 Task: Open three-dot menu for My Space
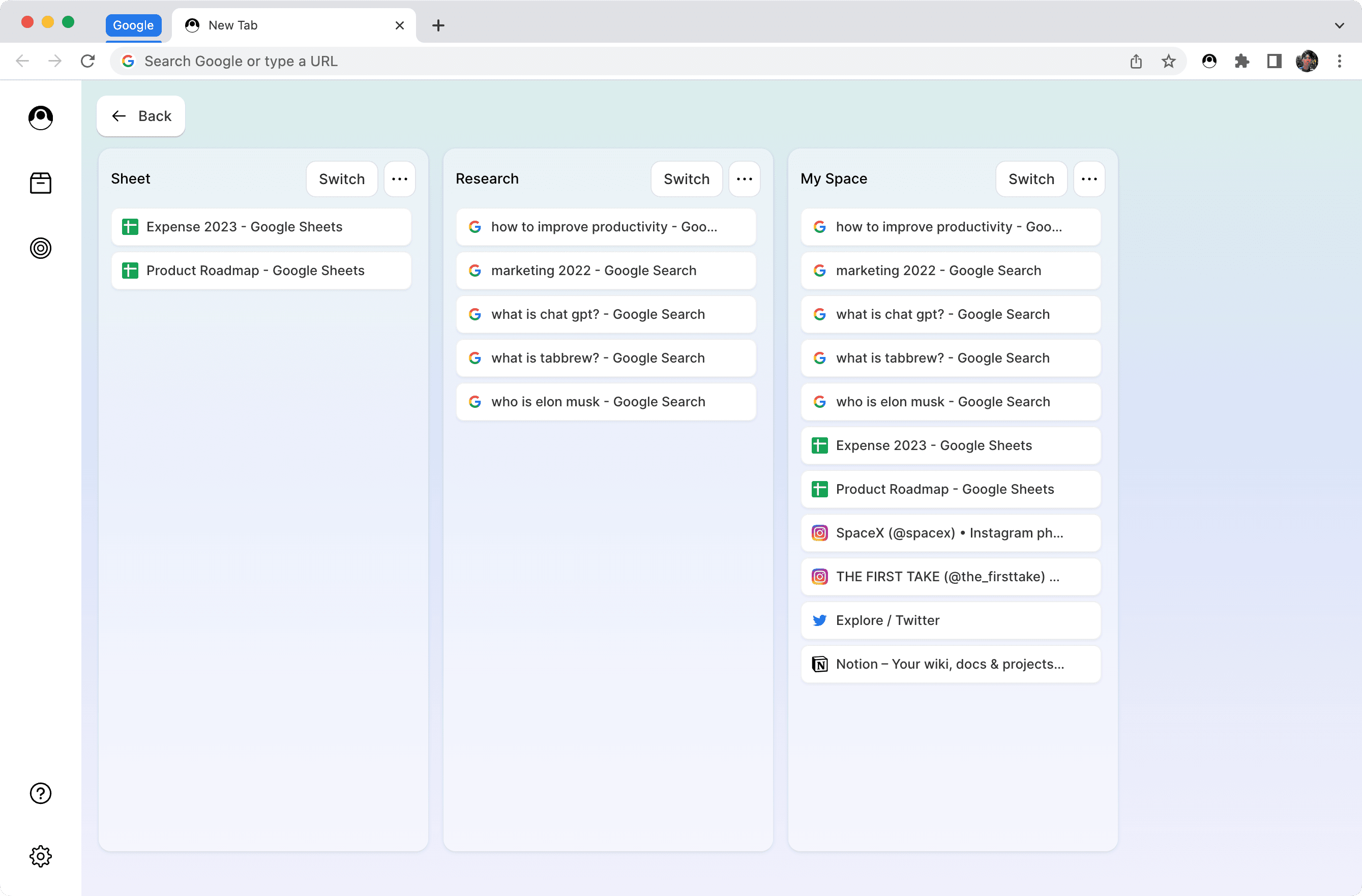1089,179
